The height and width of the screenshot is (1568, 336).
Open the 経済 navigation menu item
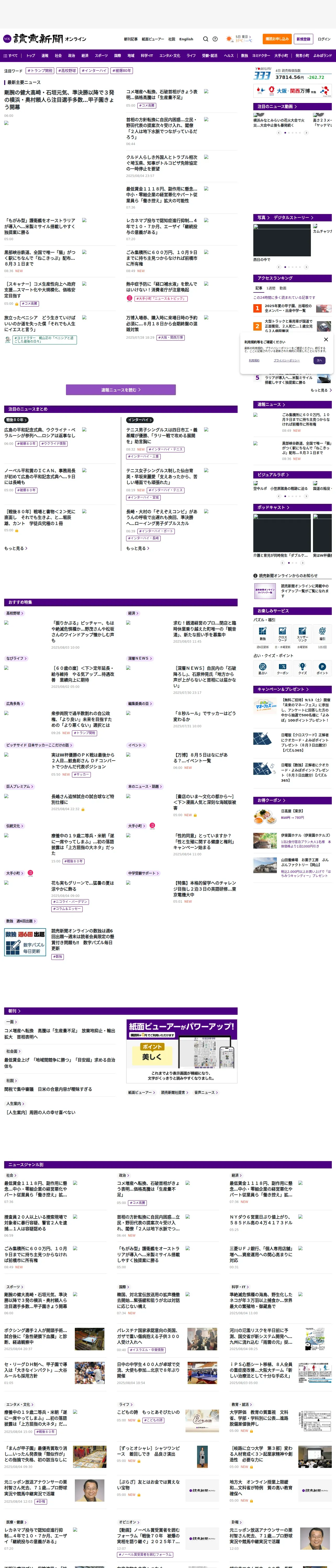(85, 55)
